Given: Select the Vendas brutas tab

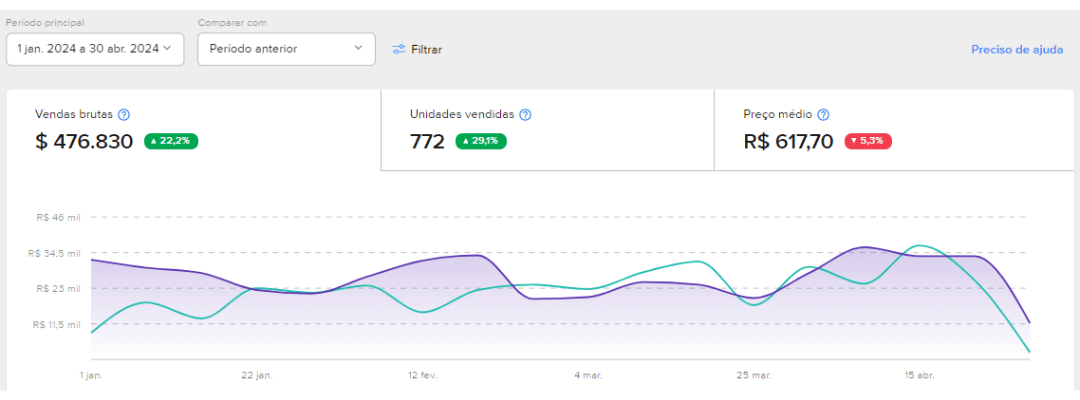Looking at the screenshot, I should [x=194, y=130].
